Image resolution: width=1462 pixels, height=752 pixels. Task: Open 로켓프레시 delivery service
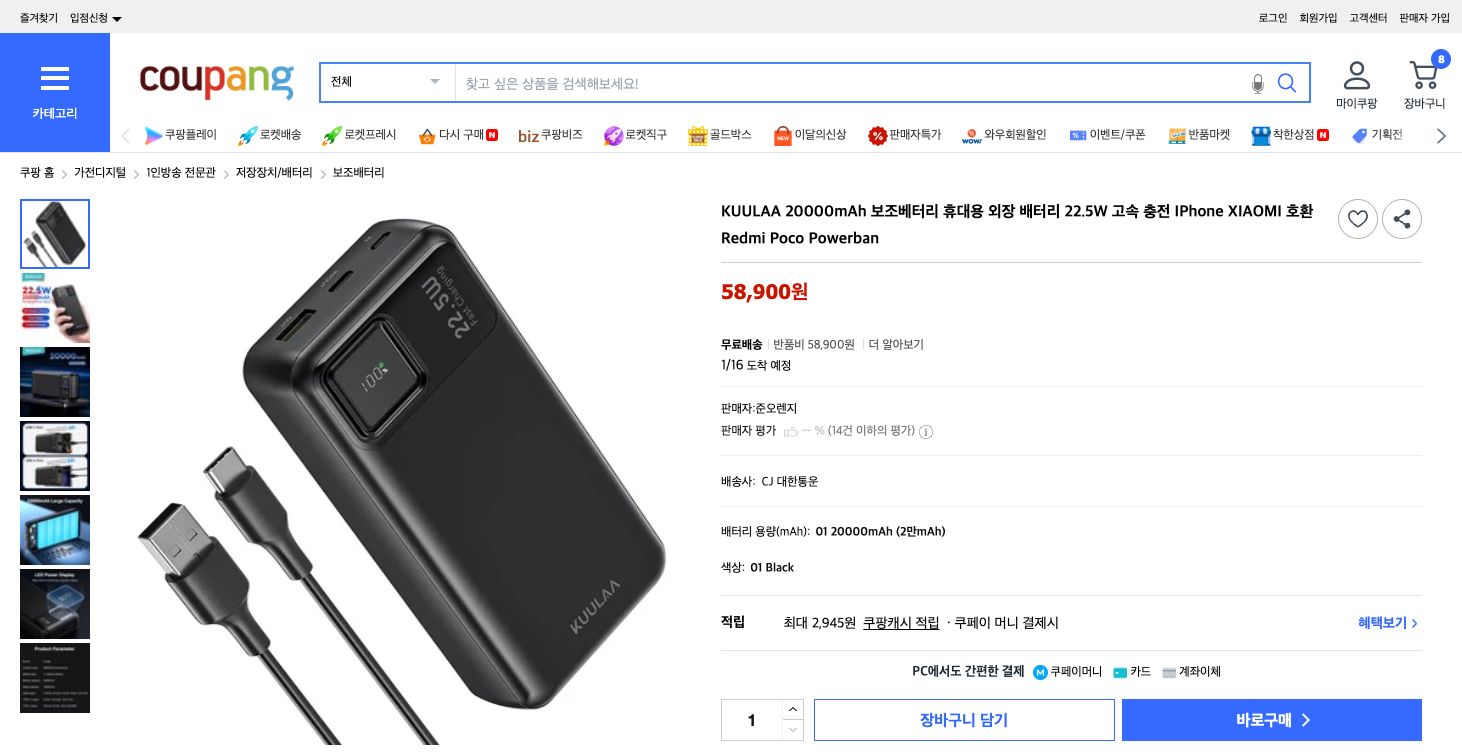(331, 135)
